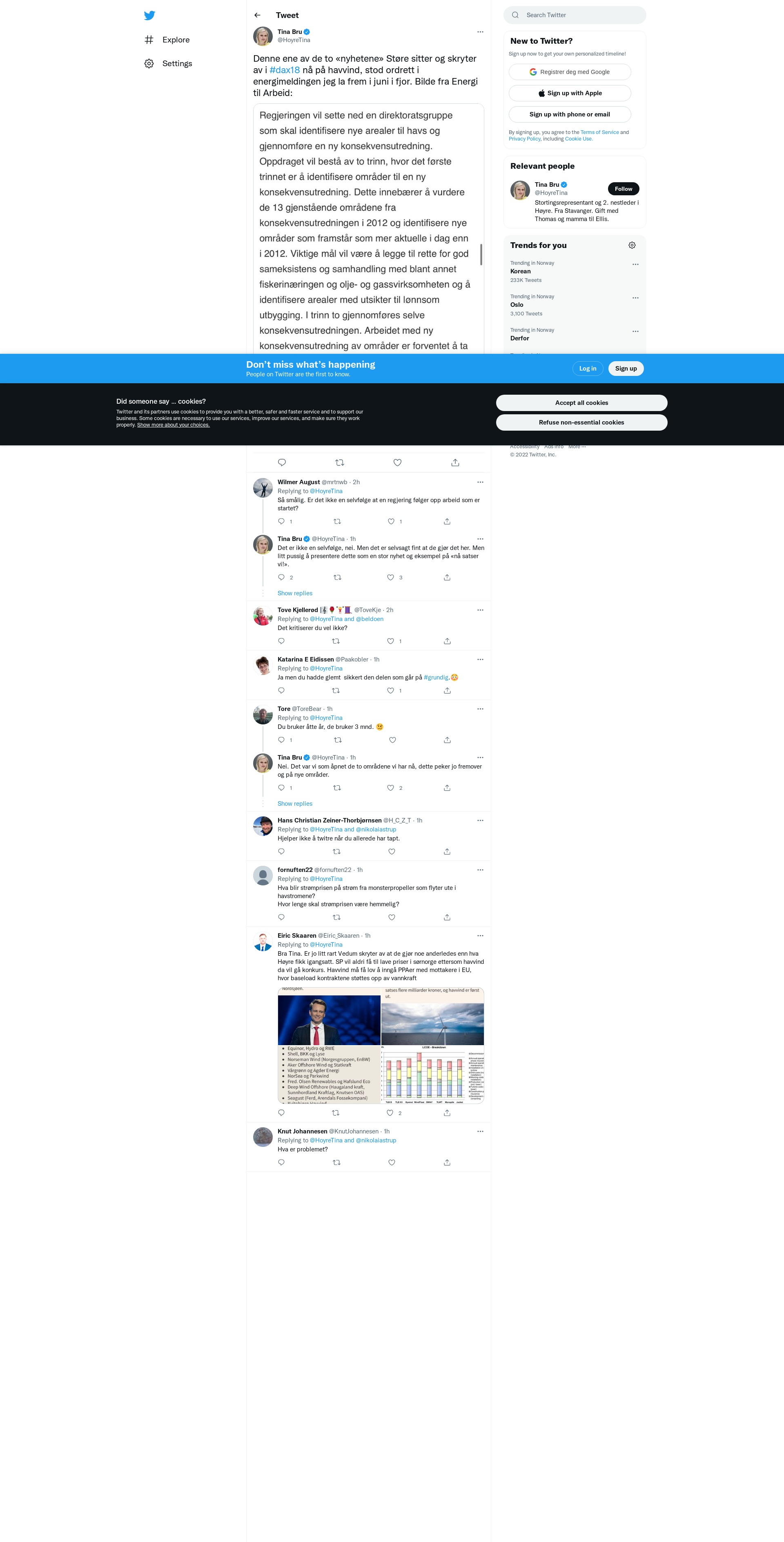784x1542 pixels.
Task: Open Eiric Skaaren's attached image collage
Action: pyautogui.click(x=381, y=1045)
